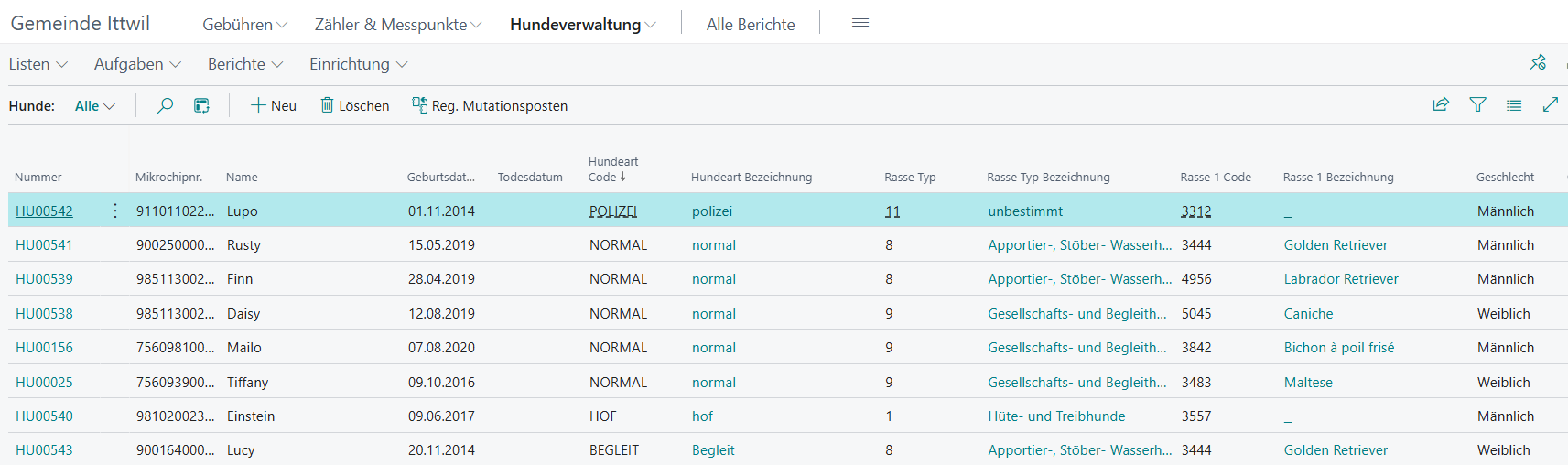
Task: Click the Neu button
Action: click(274, 106)
